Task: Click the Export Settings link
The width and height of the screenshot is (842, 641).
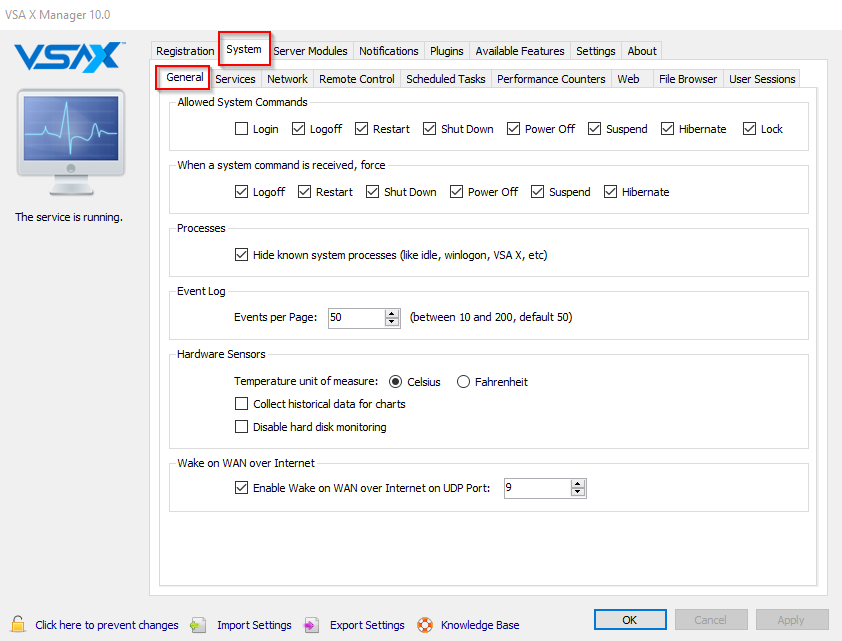Action: click(367, 625)
